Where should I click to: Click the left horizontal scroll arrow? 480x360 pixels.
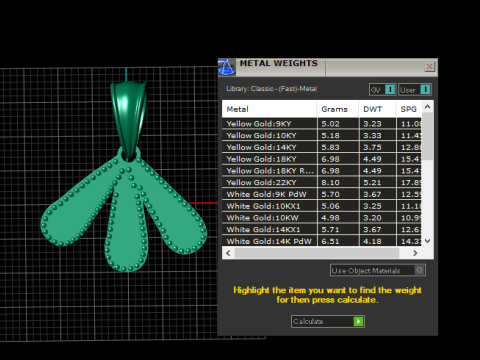[228, 253]
